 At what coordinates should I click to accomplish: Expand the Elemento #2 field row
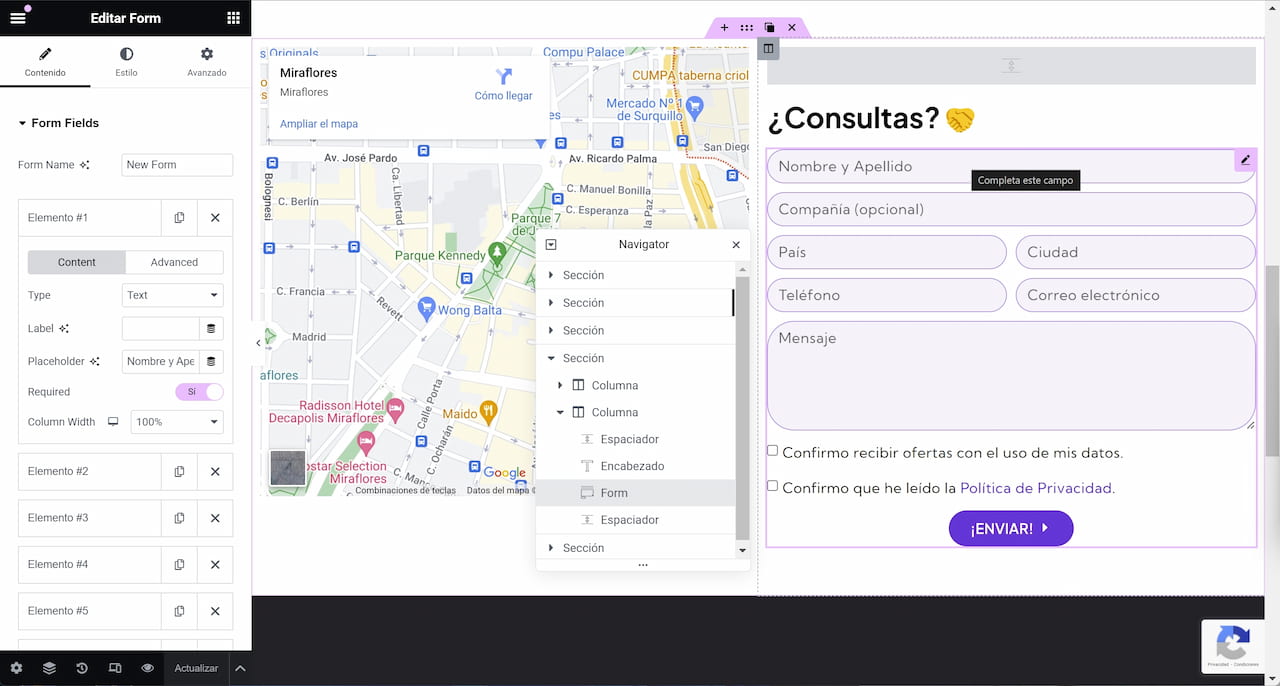pyautogui.click(x=90, y=472)
